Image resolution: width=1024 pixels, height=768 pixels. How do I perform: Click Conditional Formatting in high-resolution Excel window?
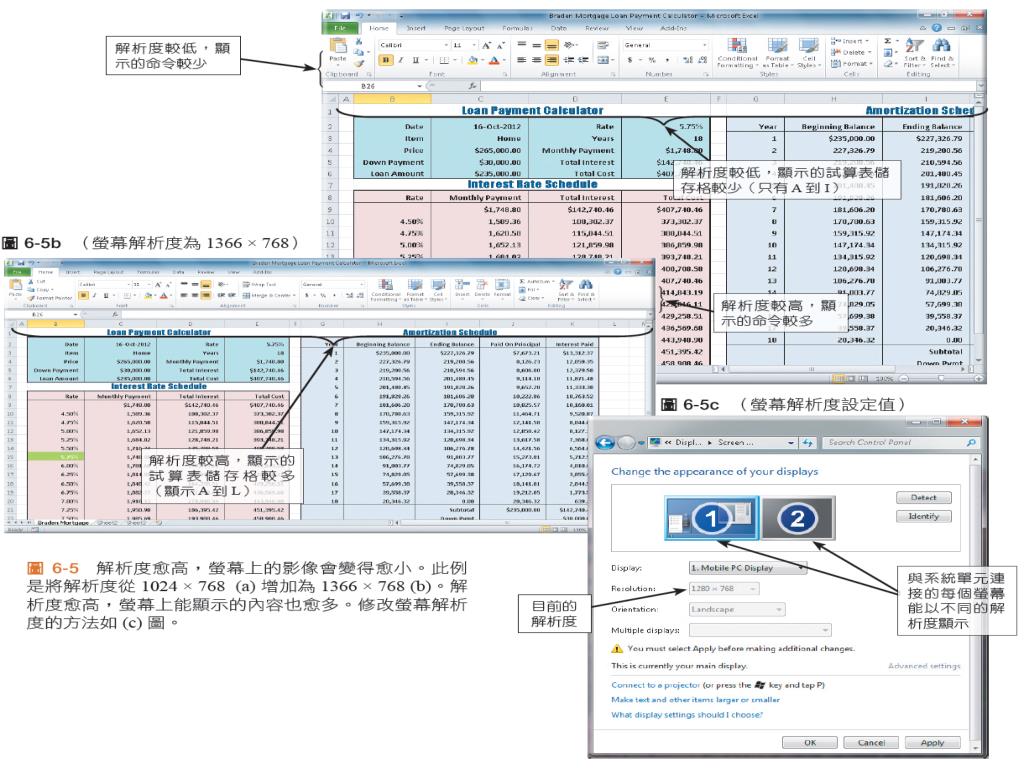tap(385, 290)
